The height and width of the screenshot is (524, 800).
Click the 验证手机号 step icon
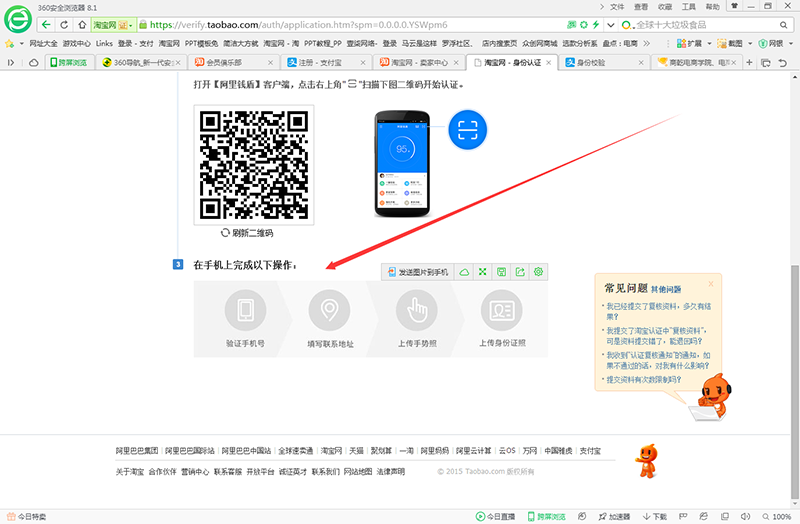click(245, 310)
